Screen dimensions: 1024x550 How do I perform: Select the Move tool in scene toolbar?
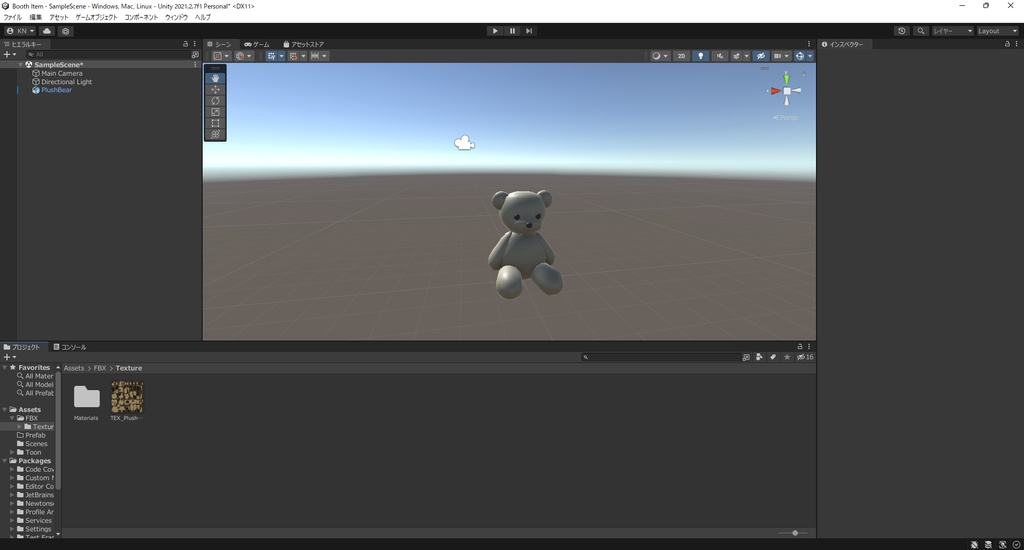(215, 89)
